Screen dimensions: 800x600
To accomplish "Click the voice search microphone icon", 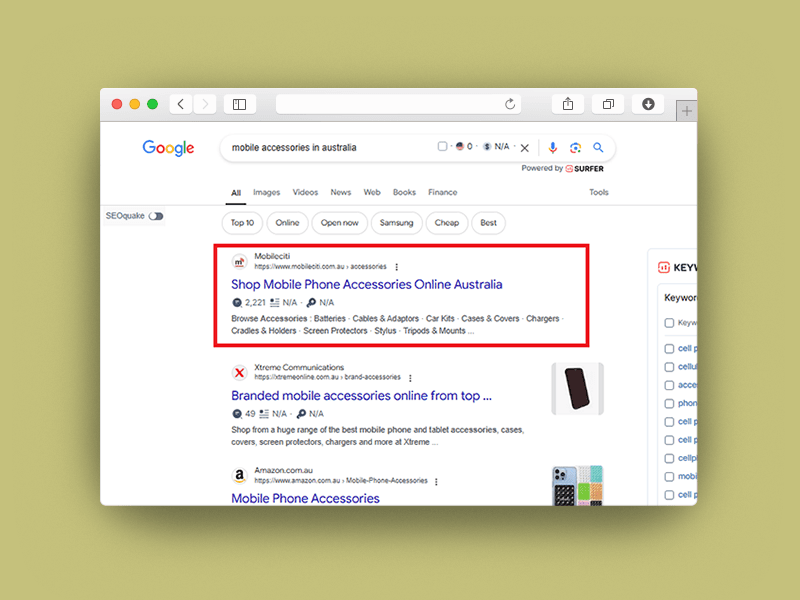I will (x=553, y=147).
